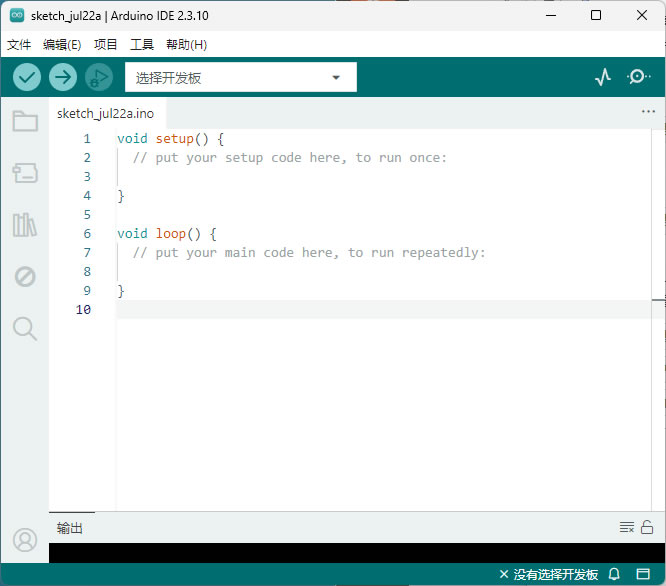Click the dropdown arrow of board selector
The image size is (666, 586).
336,77
